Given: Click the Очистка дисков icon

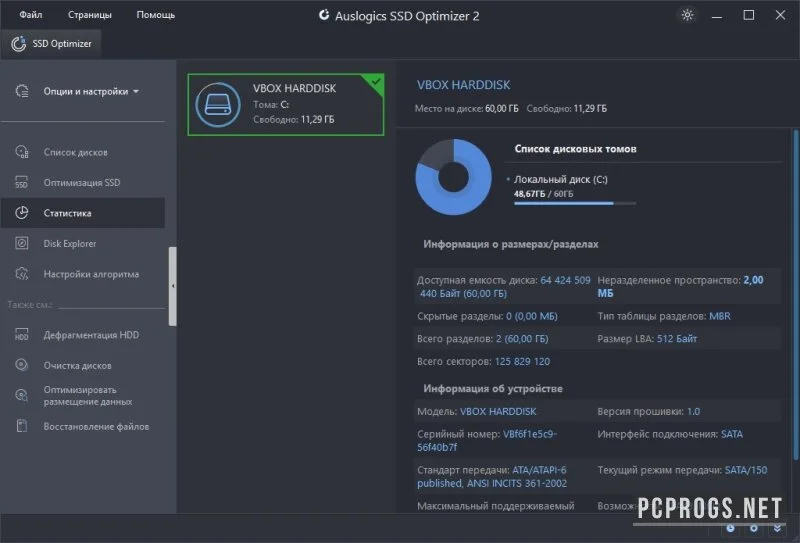Looking at the screenshot, I should [21, 365].
